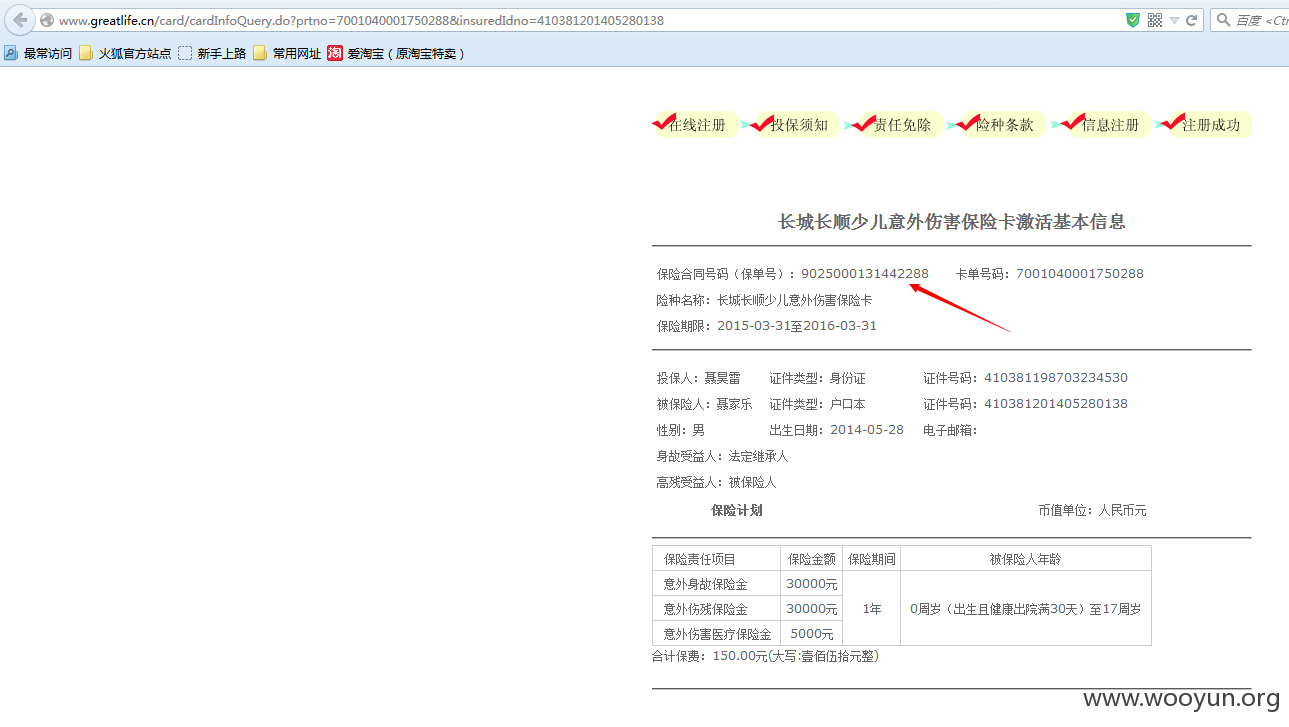The width and height of the screenshot is (1289, 727).
Task: Go back with the browser back arrow
Action: [x=20, y=20]
